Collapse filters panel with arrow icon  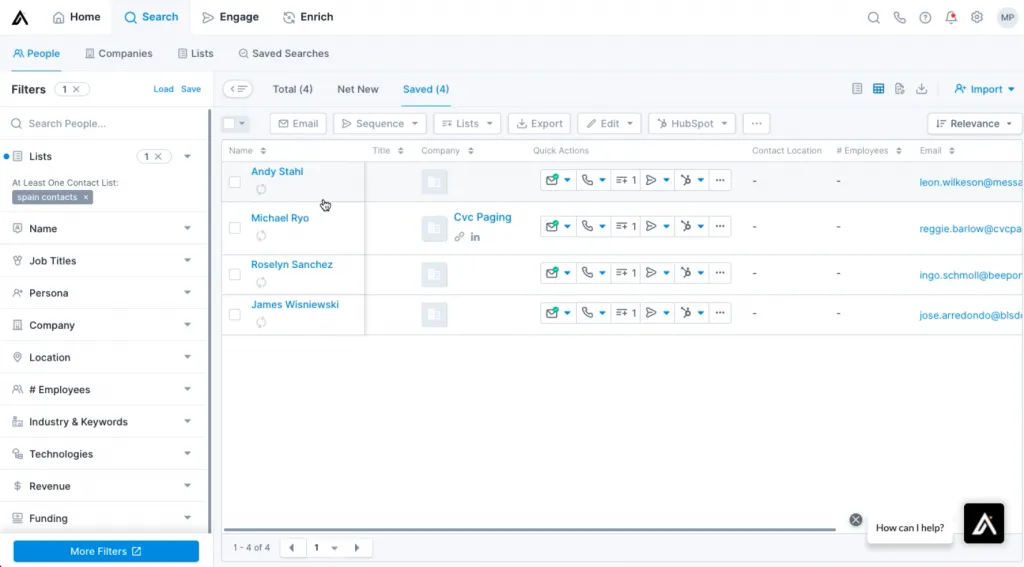click(x=237, y=89)
